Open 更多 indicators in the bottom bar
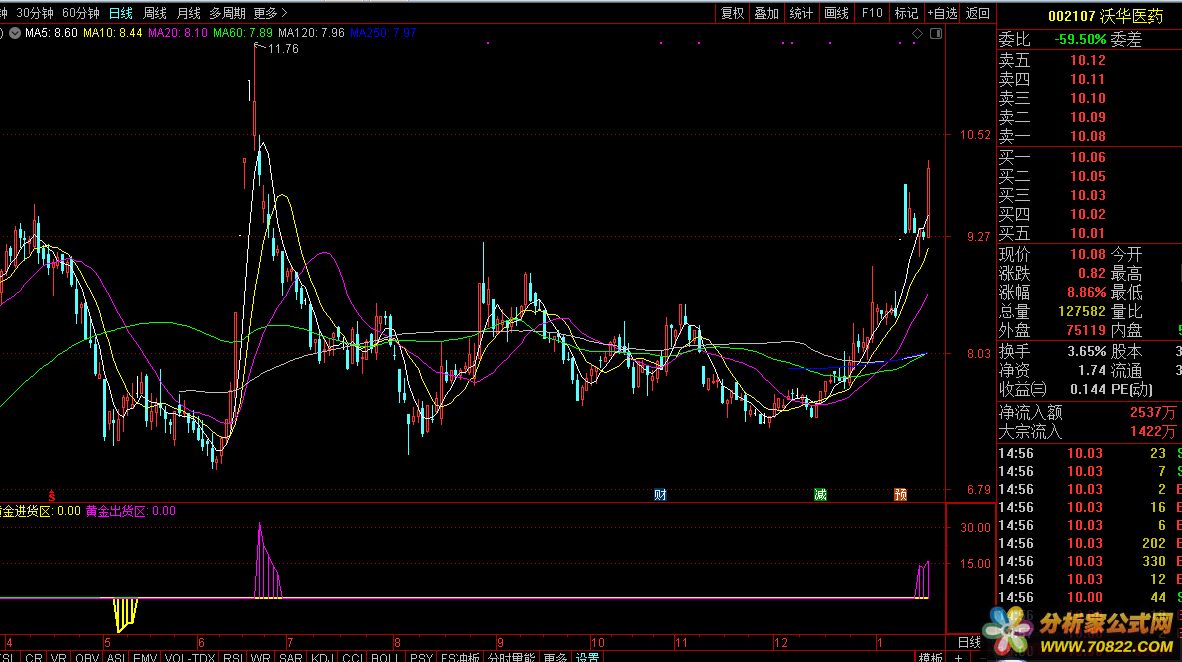Viewport: 1182px width, 662px height. (x=555, y=657)
